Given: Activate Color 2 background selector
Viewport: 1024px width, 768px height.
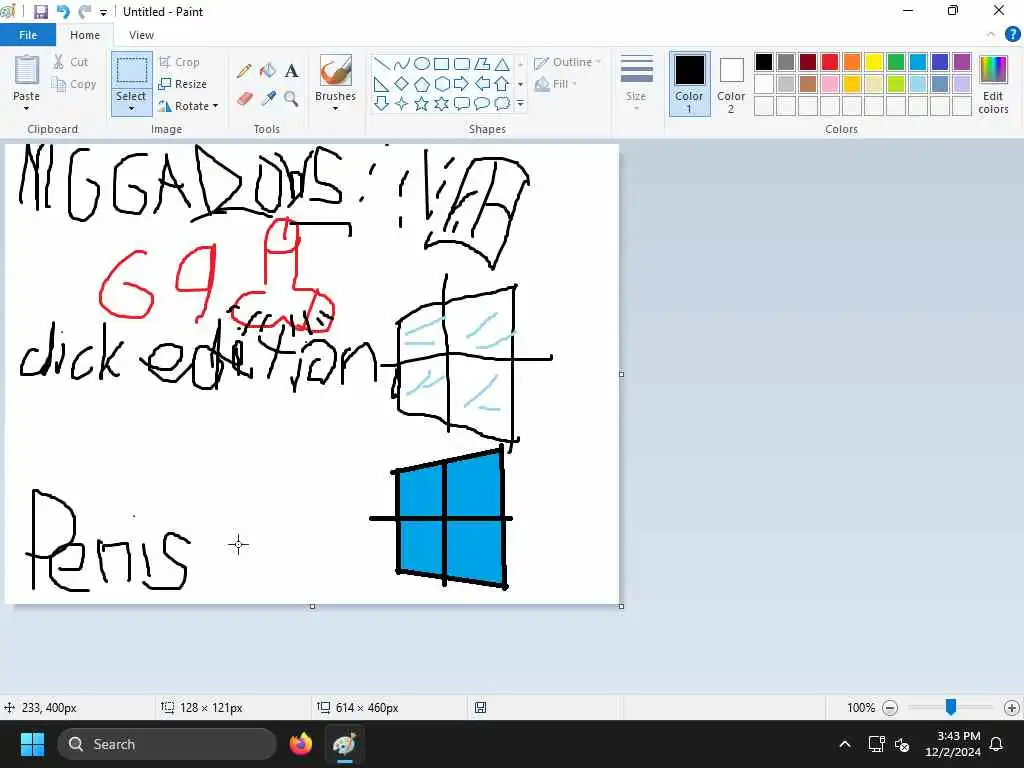Looking at the screenshot, I should (x=731, y=84).
